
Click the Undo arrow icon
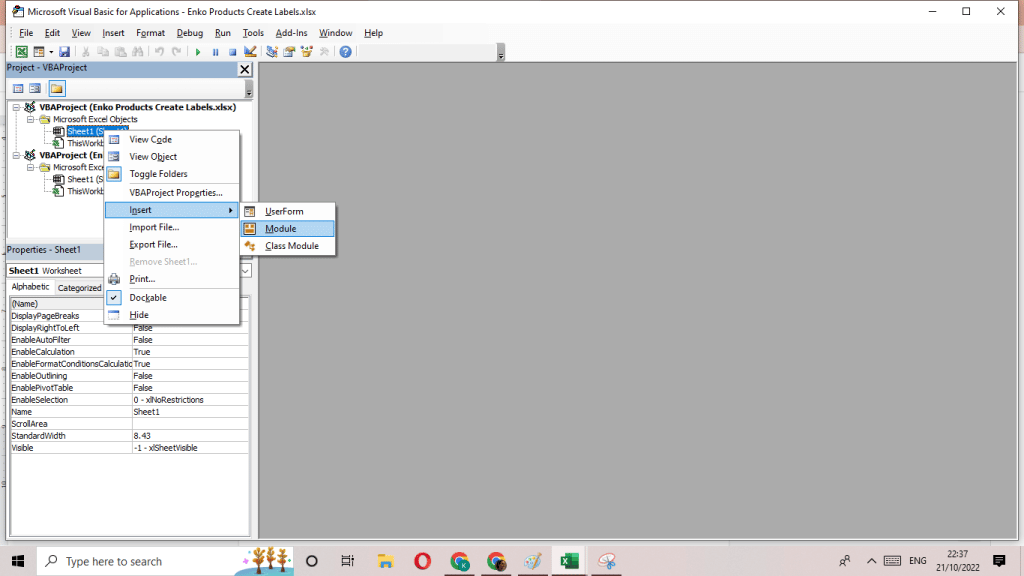[x=159, y=52]
